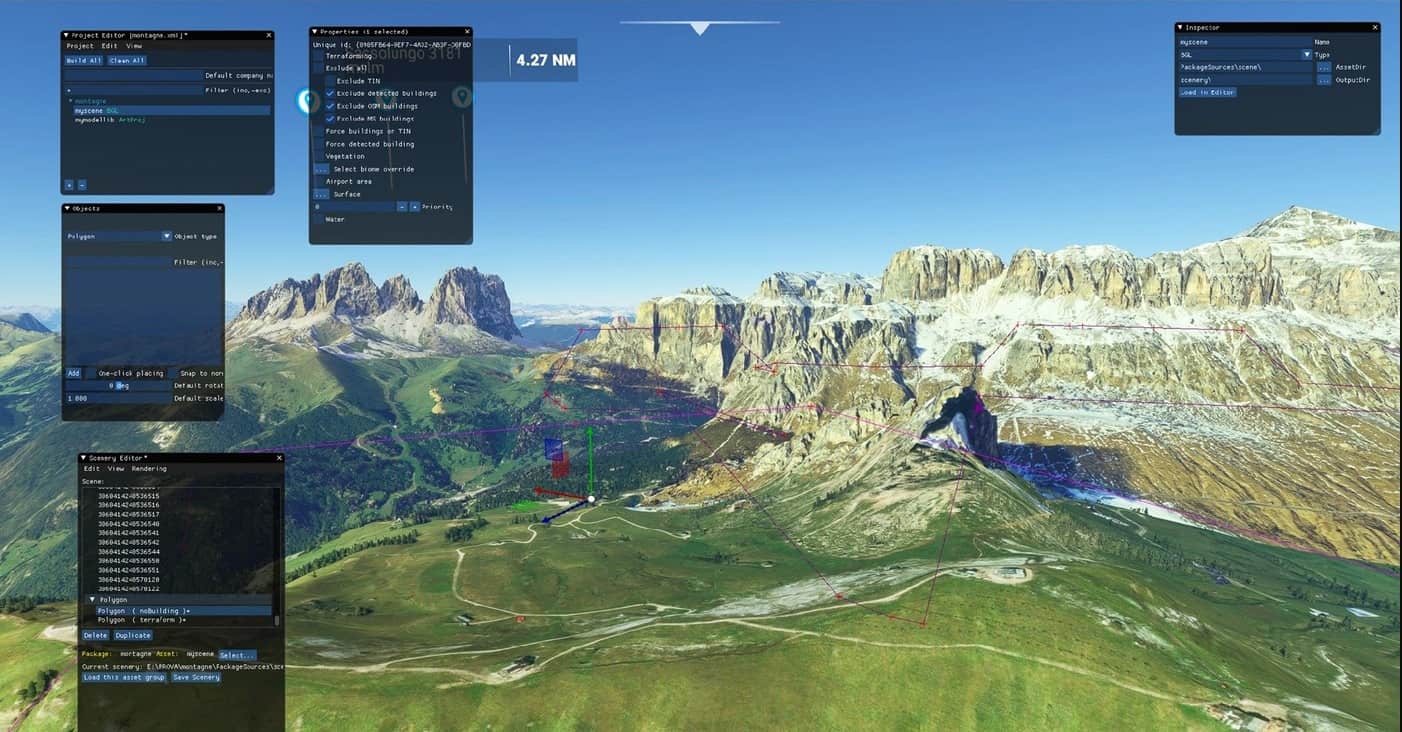Open the Project menu in Project Editor
Image resolution: width=1402 pixels, height=732 pixels.
pos(80,46)
